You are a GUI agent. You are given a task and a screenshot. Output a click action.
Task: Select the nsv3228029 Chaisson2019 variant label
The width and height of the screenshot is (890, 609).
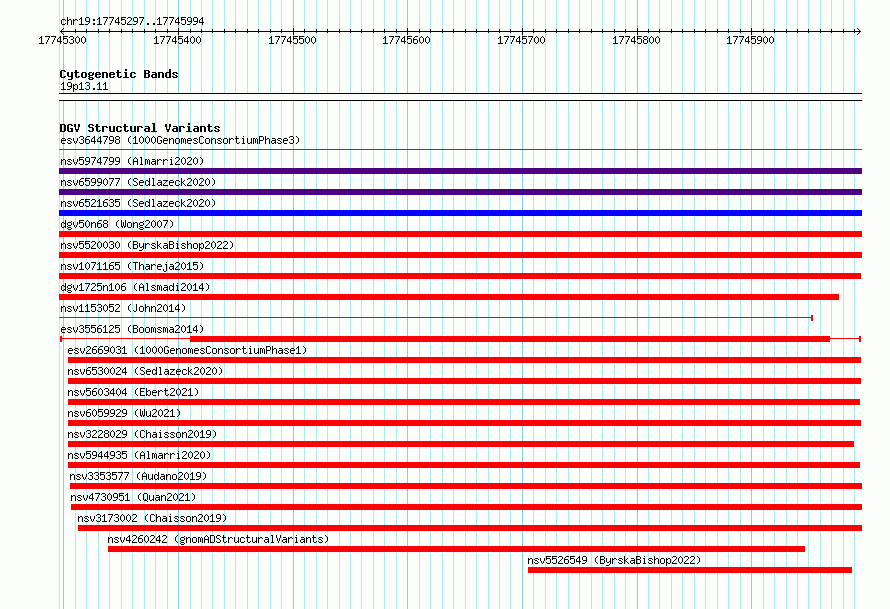[x=142, y=434]
